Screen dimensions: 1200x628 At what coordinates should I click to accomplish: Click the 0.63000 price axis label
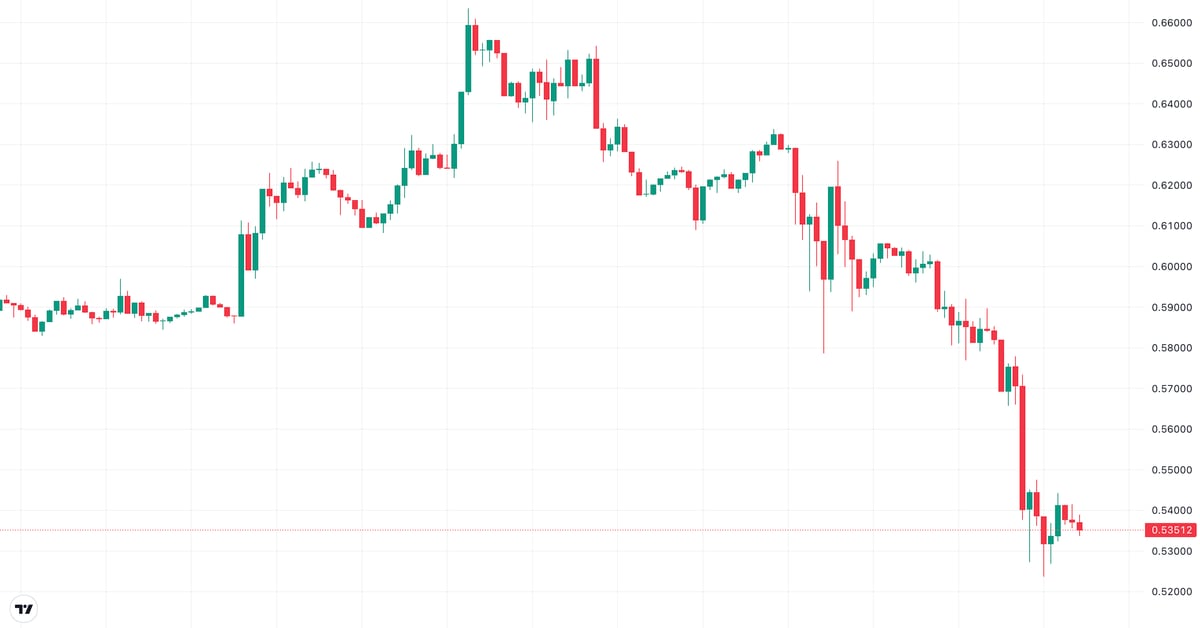[x=1170, y=145]
